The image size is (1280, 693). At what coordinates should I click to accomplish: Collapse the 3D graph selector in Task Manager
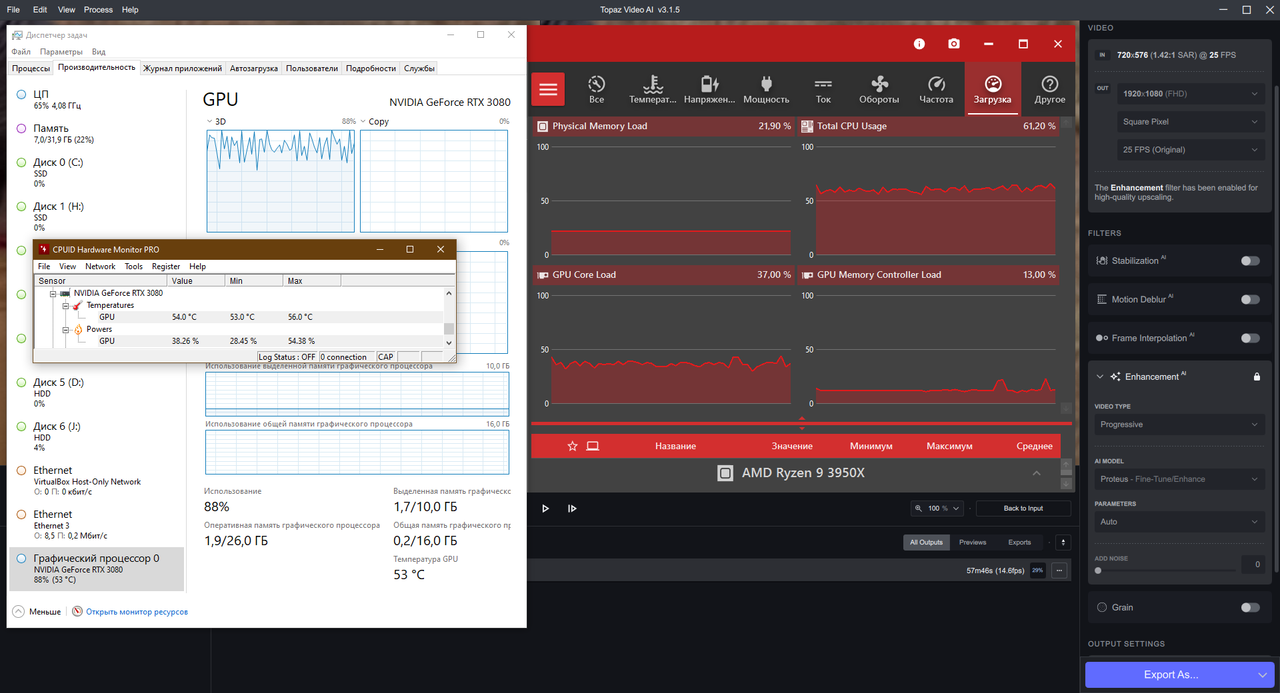pyautogui.click(x=209, y=121)
